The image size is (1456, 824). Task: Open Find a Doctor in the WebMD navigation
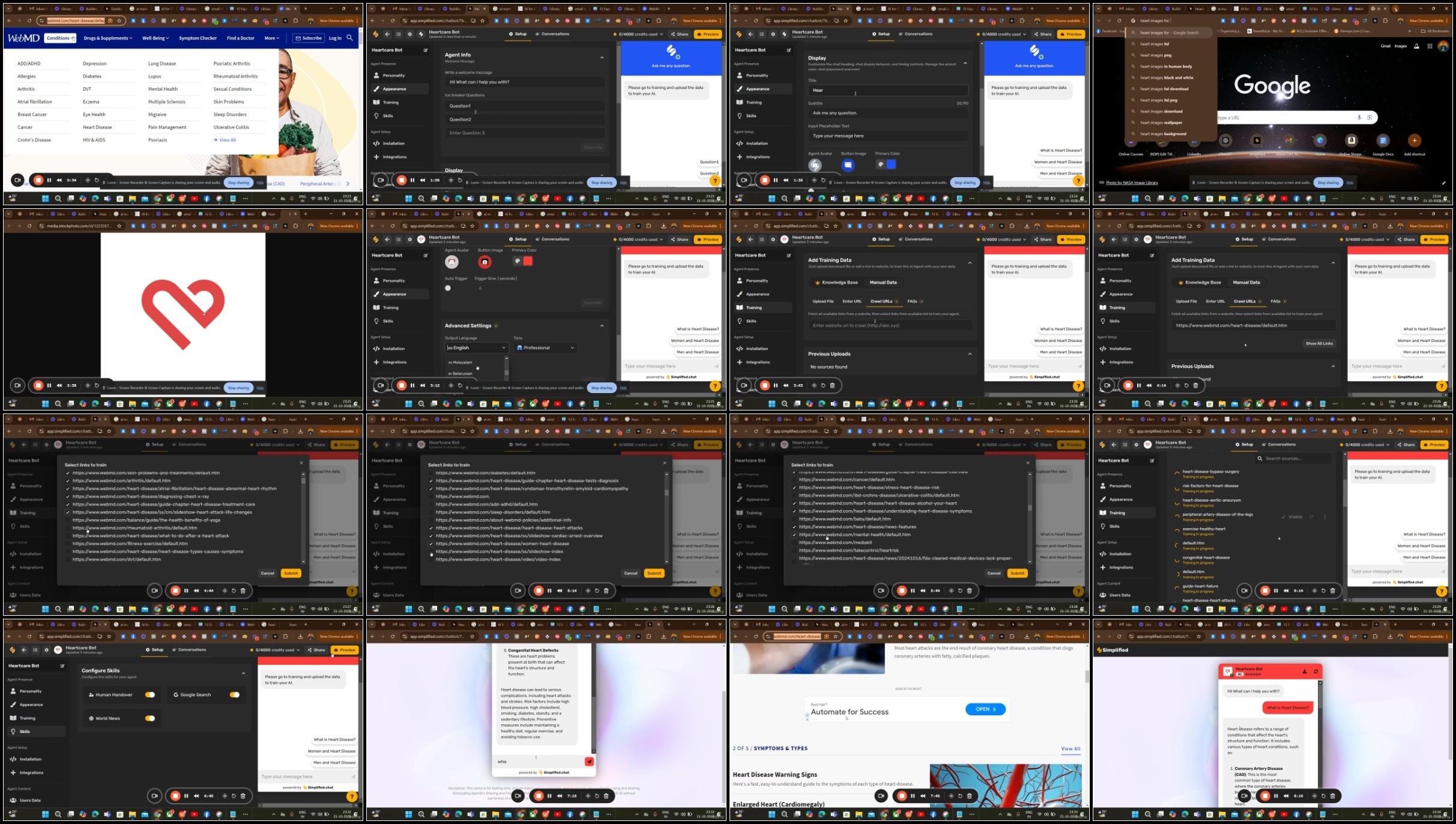pos(241,38)
